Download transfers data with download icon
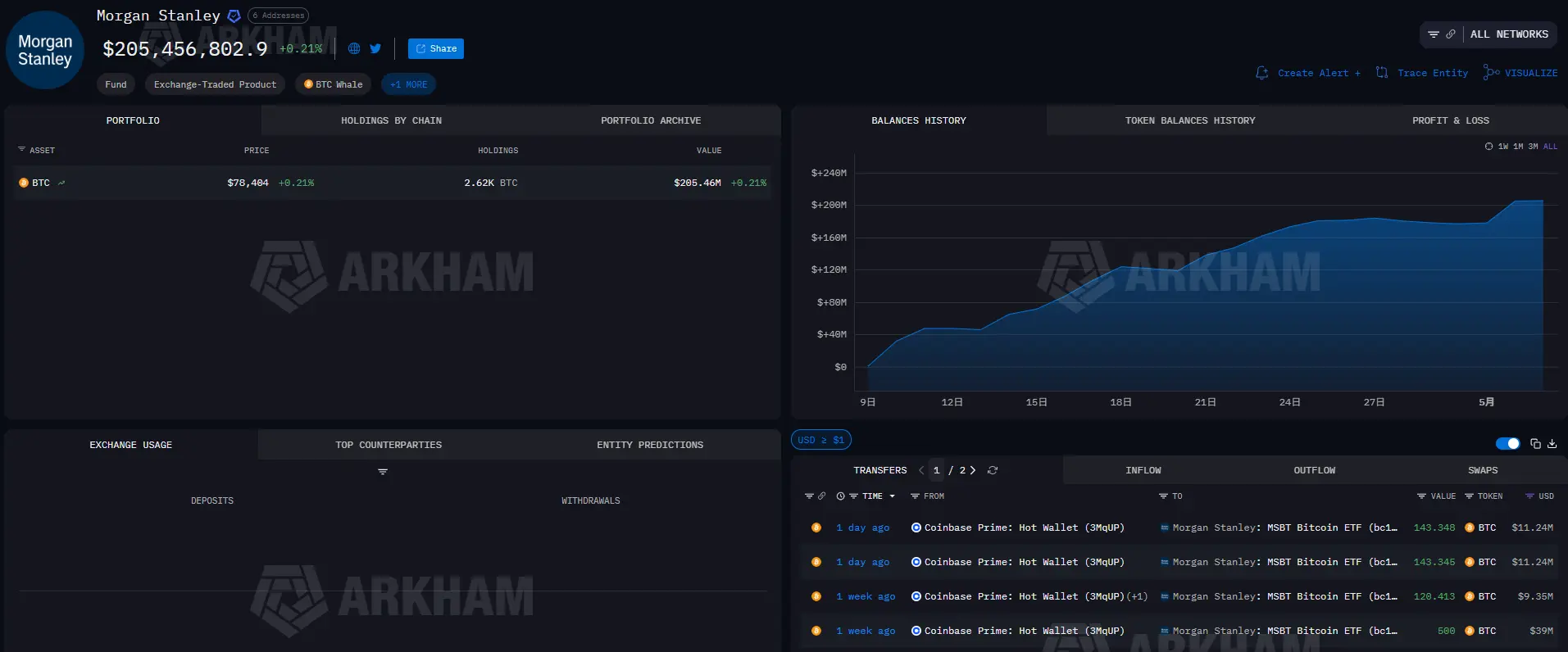1568x652 pixels. point(1552,443)
